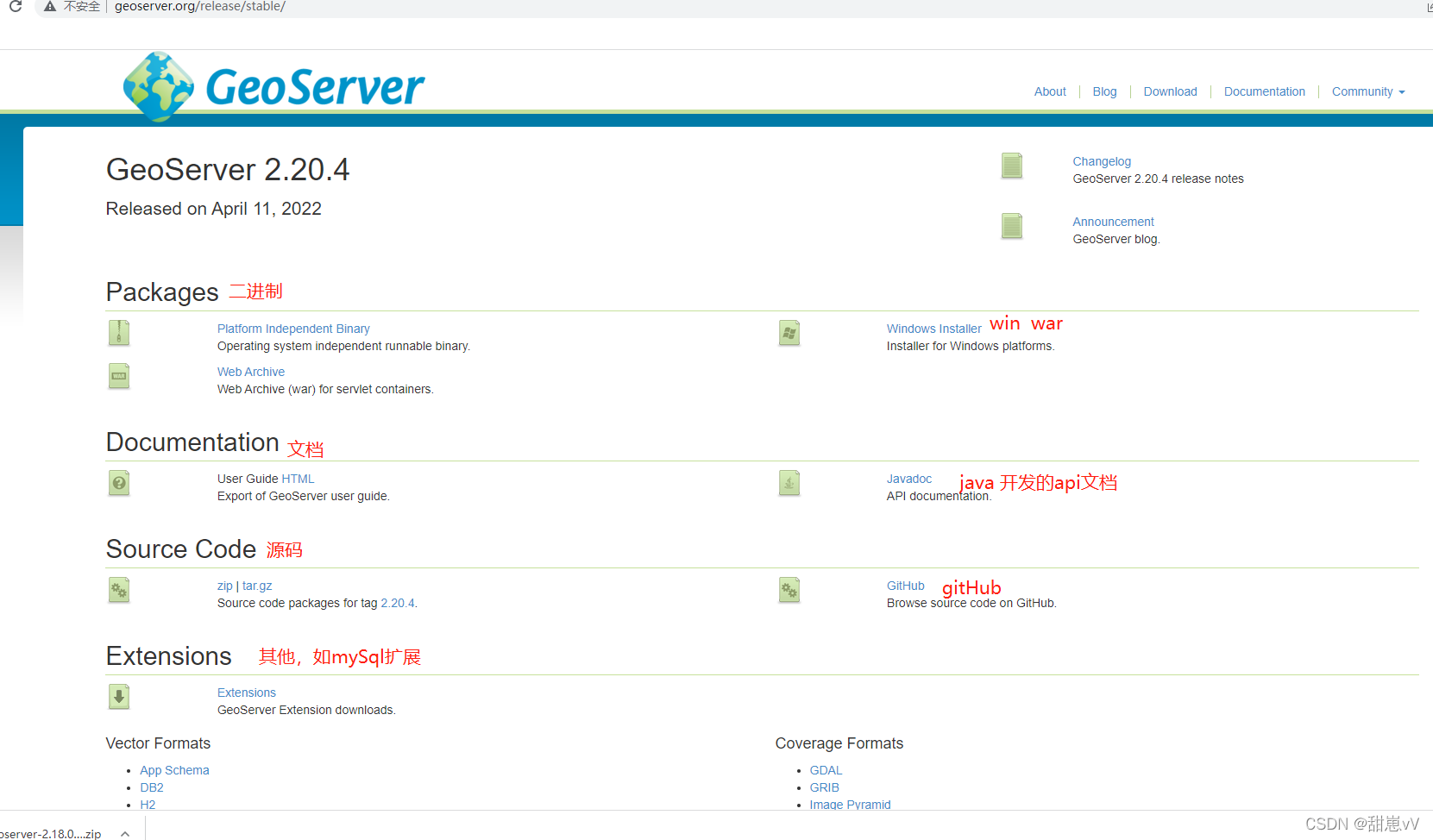Click 'Released on April 11, 2022' text

(x=213, y=209)
